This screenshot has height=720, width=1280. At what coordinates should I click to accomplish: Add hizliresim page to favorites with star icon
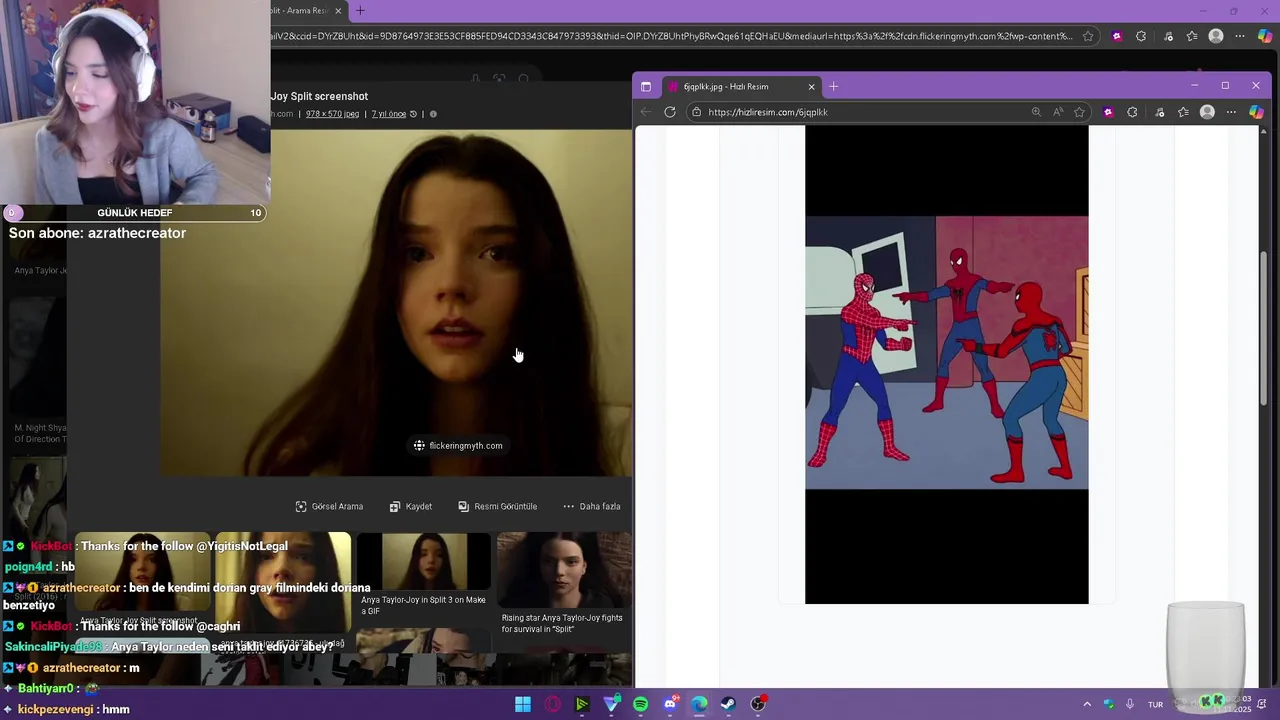click(x=1079, y=112)
